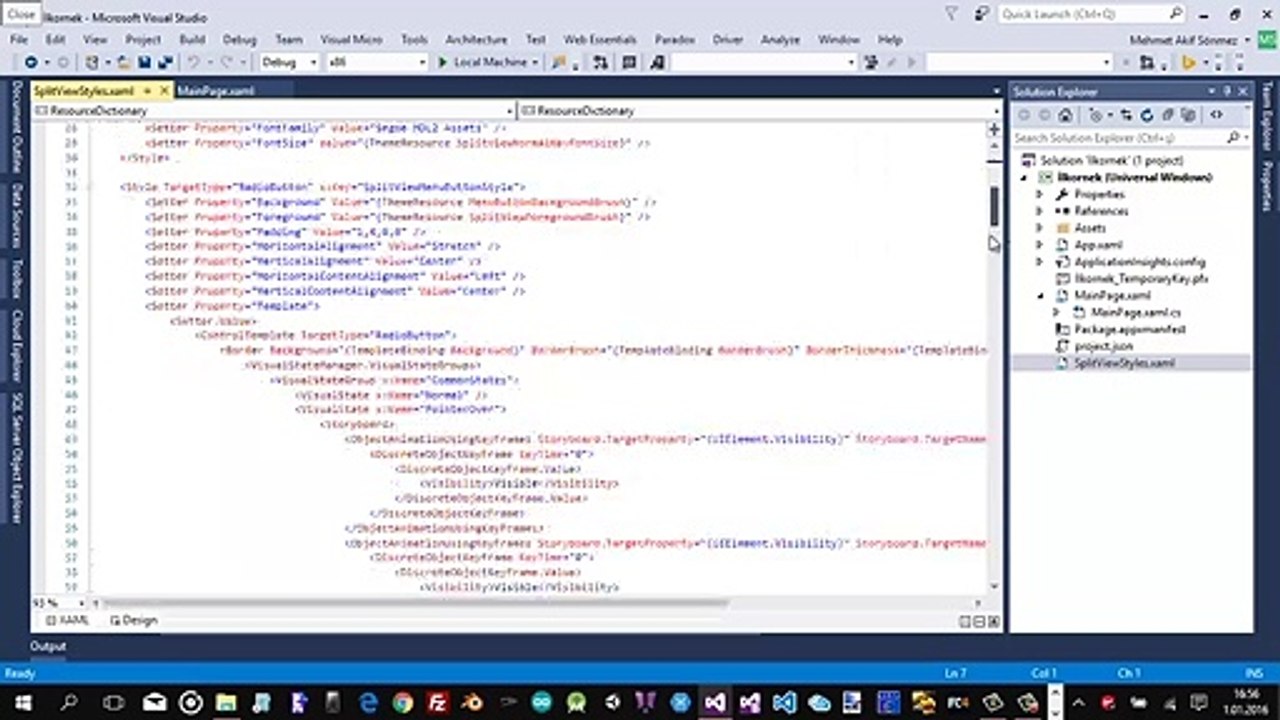Viewport: 1280px width, 720px height.
Task: Expand the References node
Action: point(1039,211)
